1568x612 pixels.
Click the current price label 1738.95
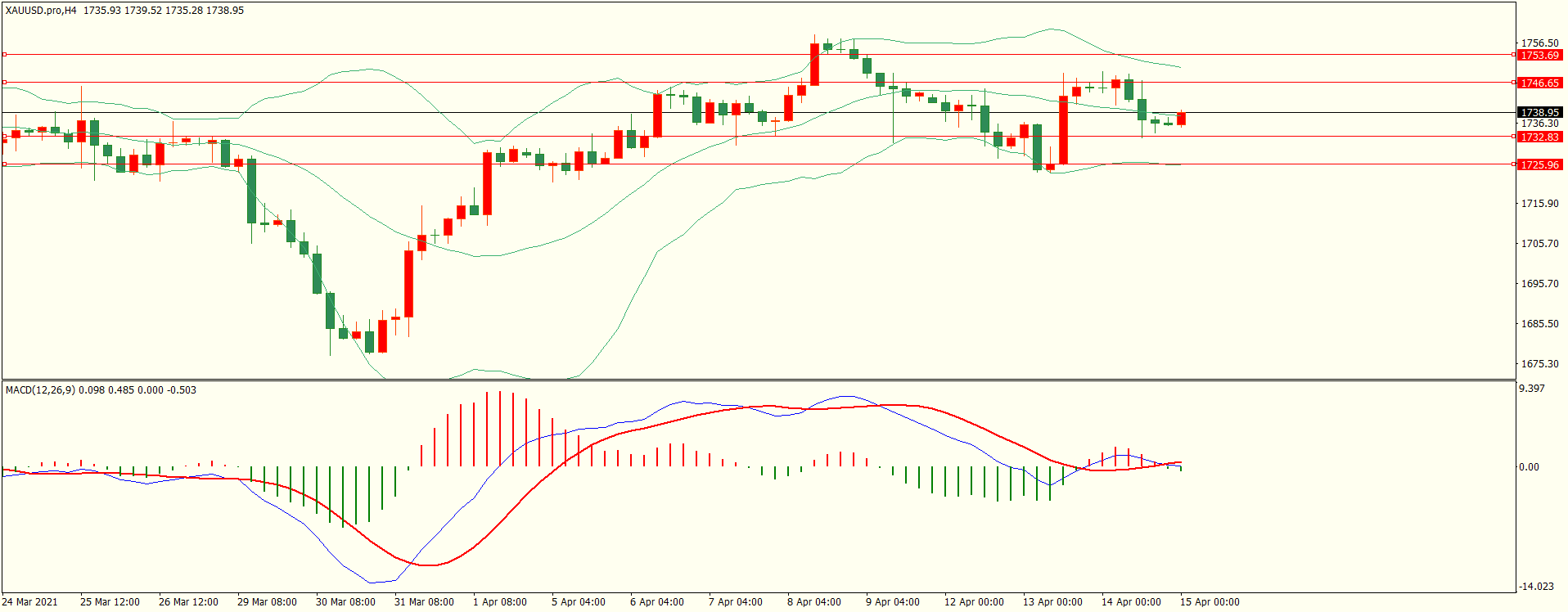click(1539, 113)
